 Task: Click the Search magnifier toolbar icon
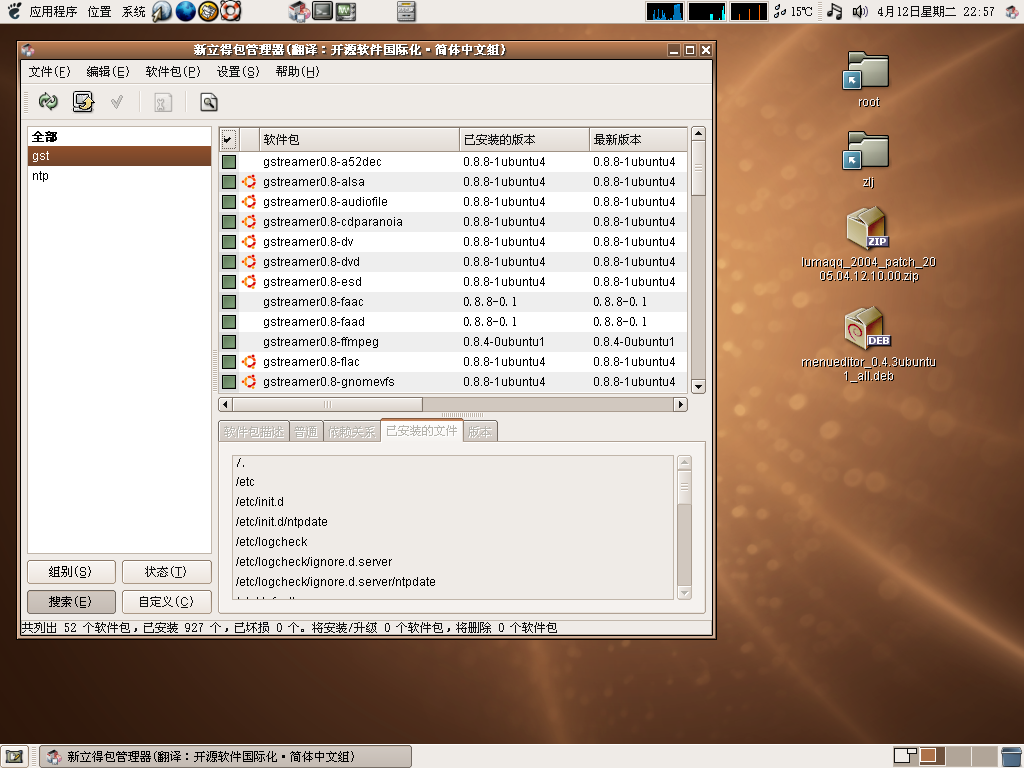[208, 102]
